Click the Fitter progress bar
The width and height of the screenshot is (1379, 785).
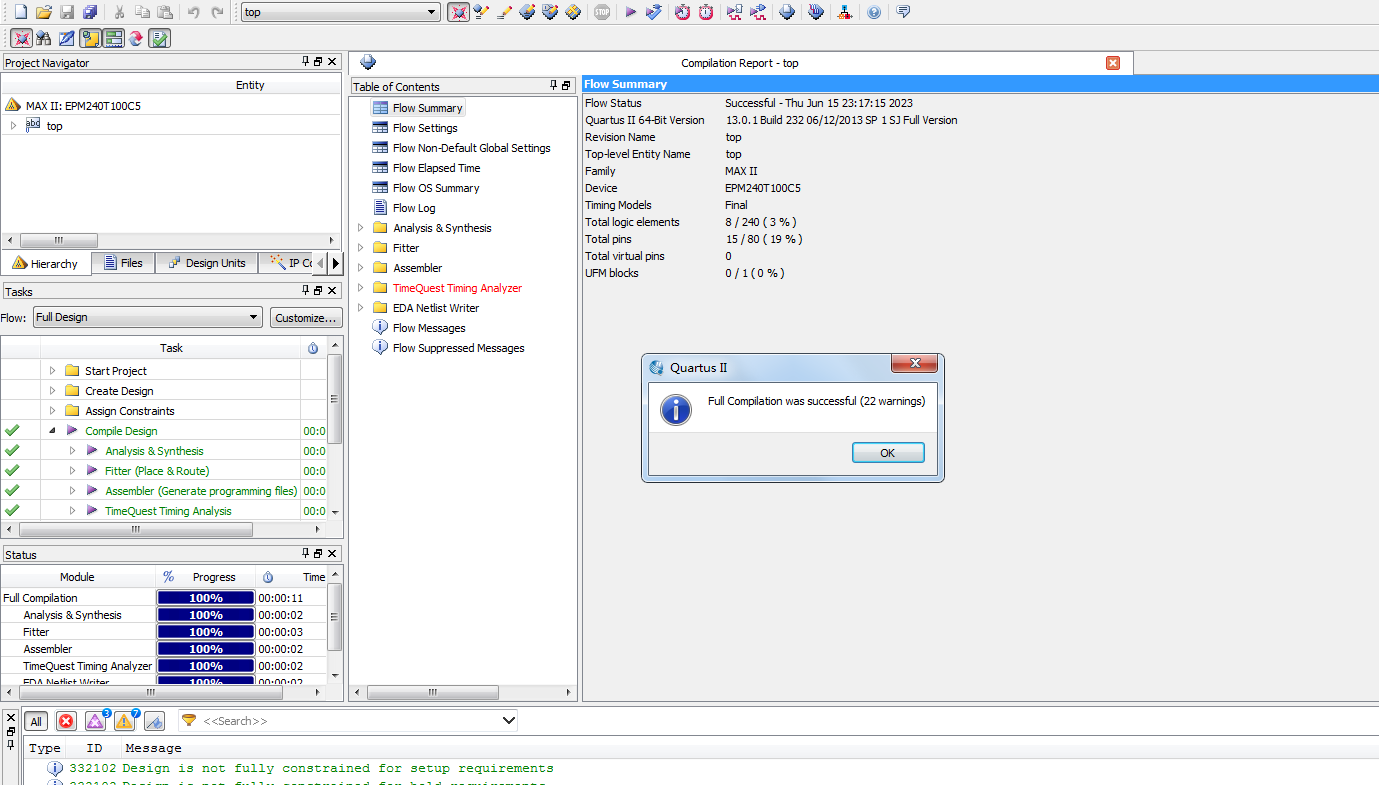[x=206, y=632]
